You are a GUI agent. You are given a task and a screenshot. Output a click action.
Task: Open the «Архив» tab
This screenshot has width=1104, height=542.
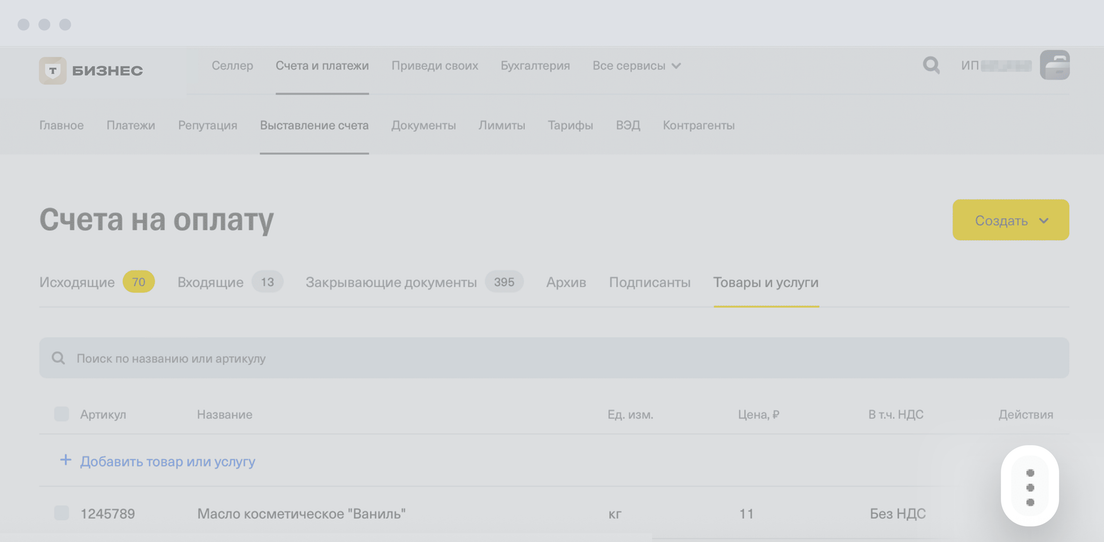[566, 282]
